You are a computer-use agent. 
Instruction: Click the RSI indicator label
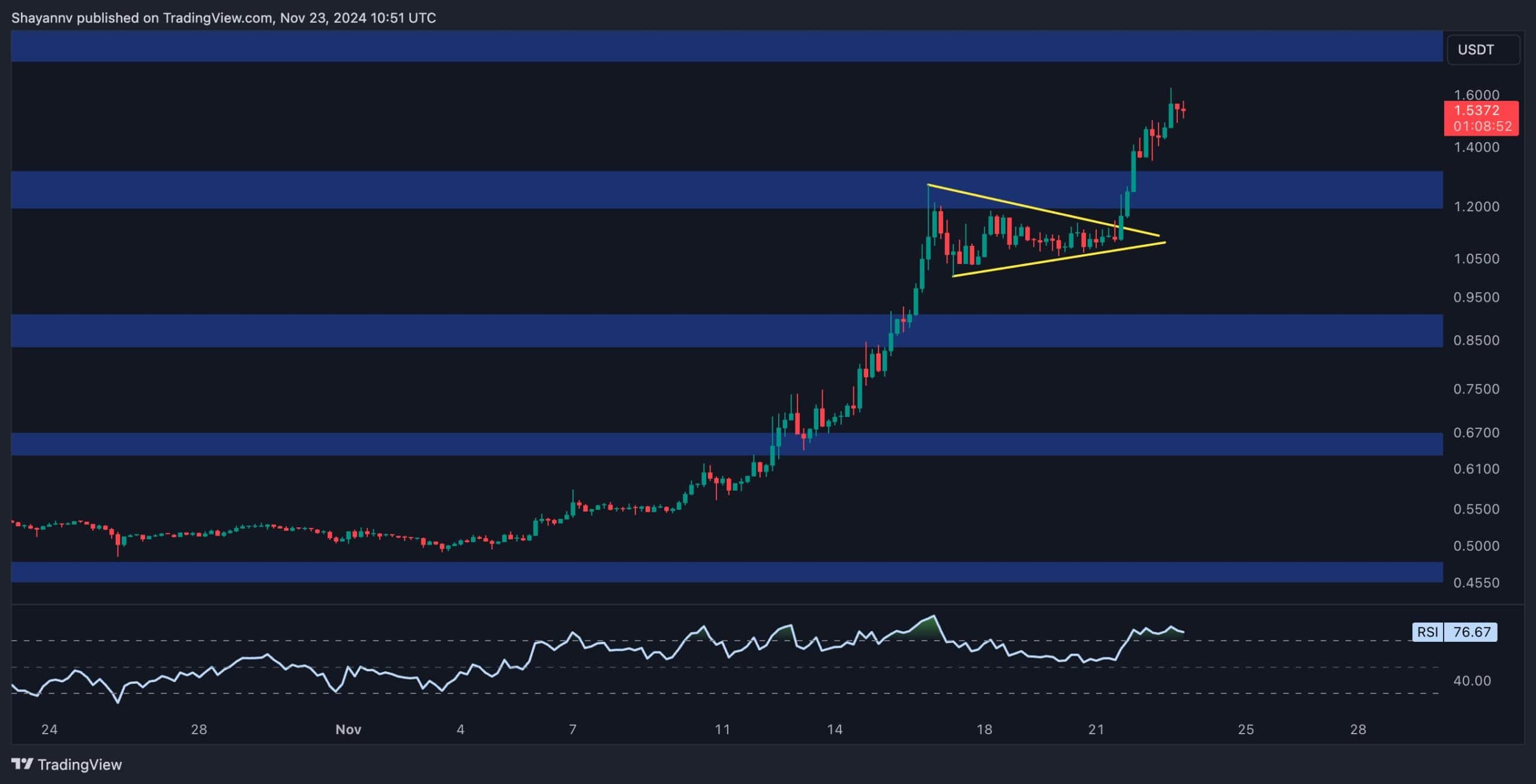click(1427, 632)
